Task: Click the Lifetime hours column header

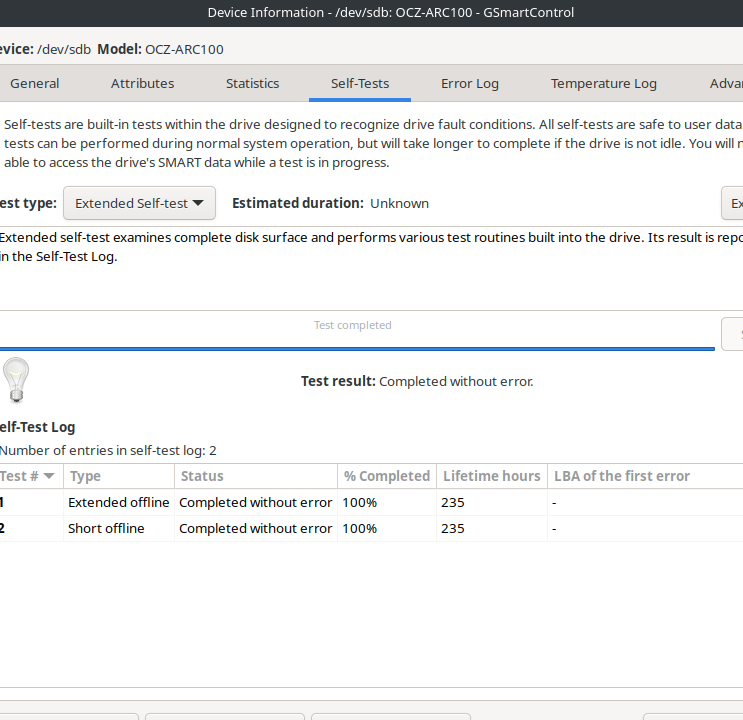Action: [491, 476]
